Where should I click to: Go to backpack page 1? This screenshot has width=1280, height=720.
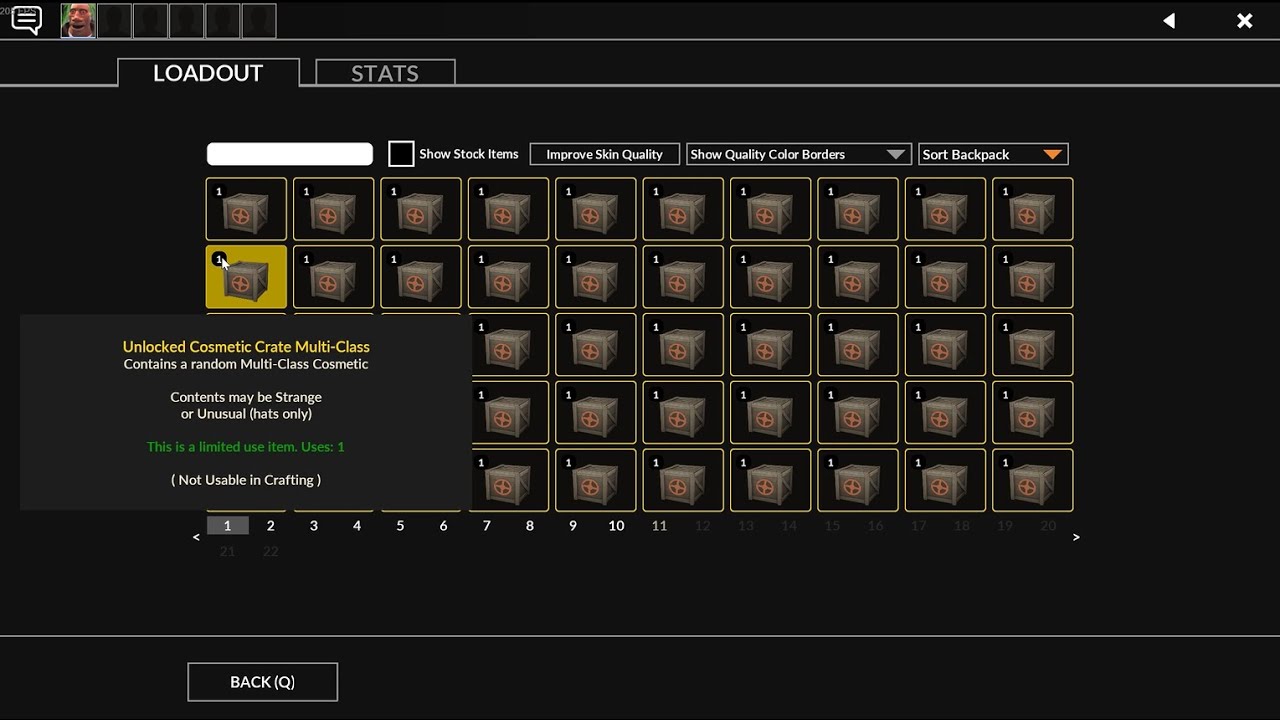227,525
